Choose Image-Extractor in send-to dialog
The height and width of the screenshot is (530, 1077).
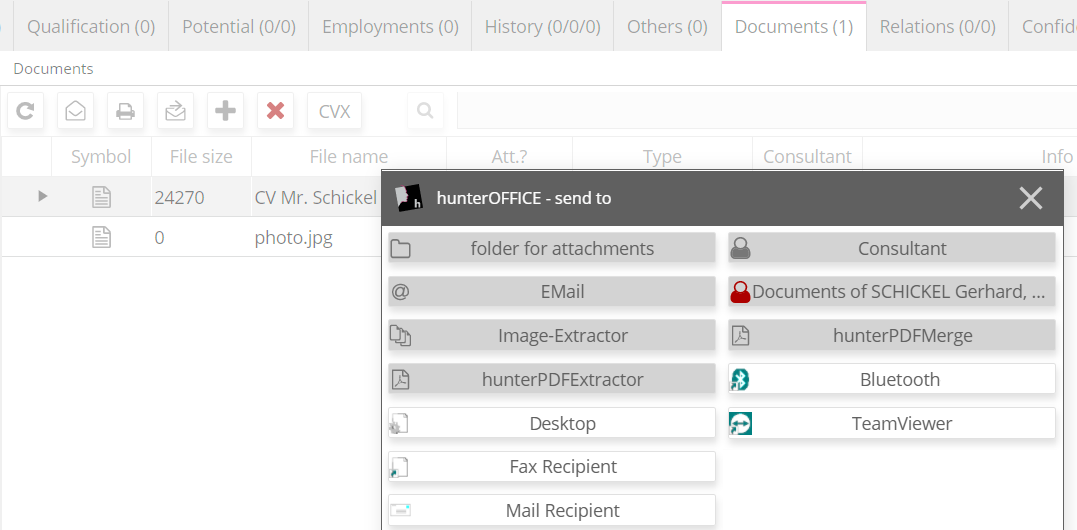point(552,336)
